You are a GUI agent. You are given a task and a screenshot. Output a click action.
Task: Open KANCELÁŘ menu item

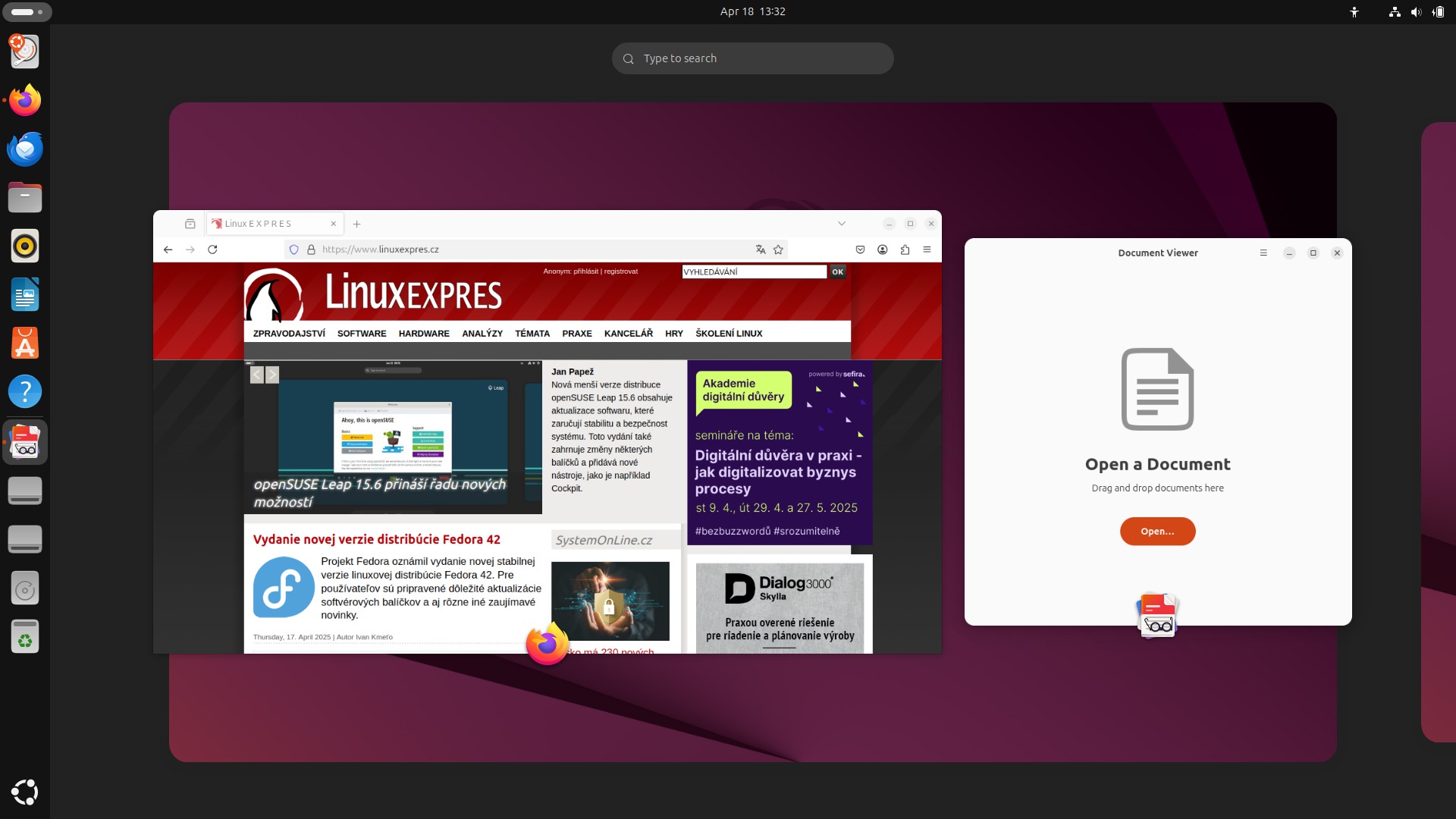click(629, 334)
